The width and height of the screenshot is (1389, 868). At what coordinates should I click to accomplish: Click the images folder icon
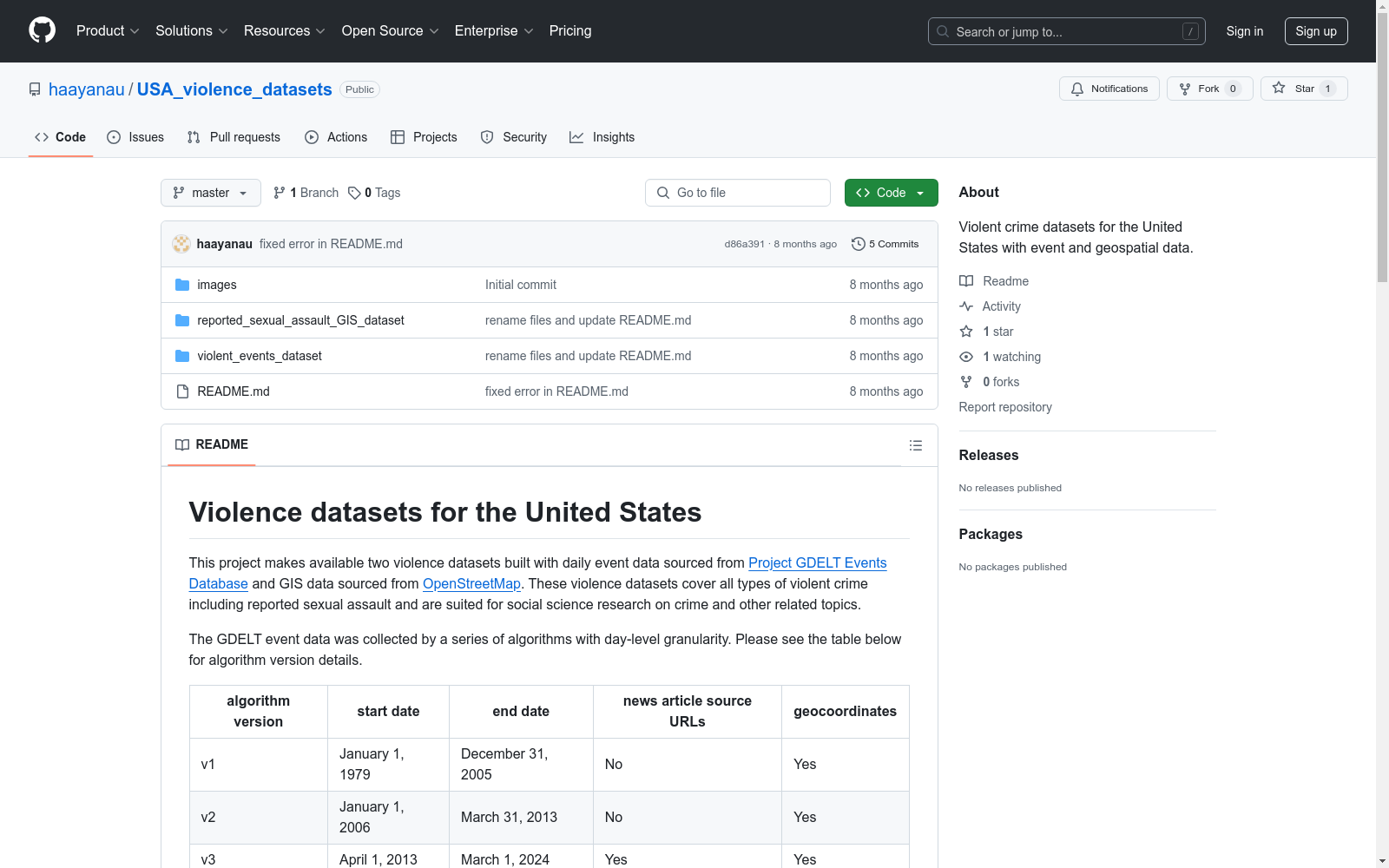(x=182, y=285)
